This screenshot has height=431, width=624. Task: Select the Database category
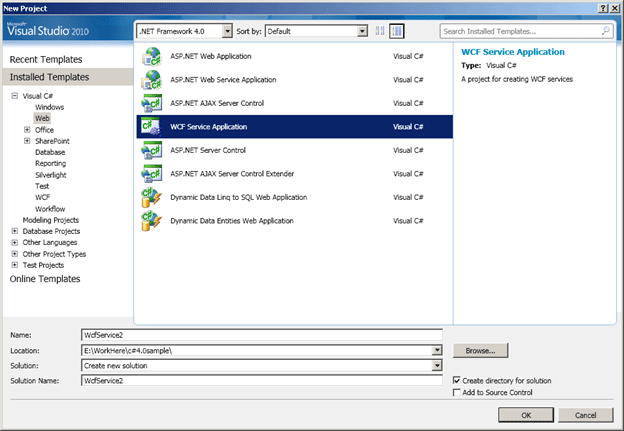pyautogui.click(x=50, y=152)
